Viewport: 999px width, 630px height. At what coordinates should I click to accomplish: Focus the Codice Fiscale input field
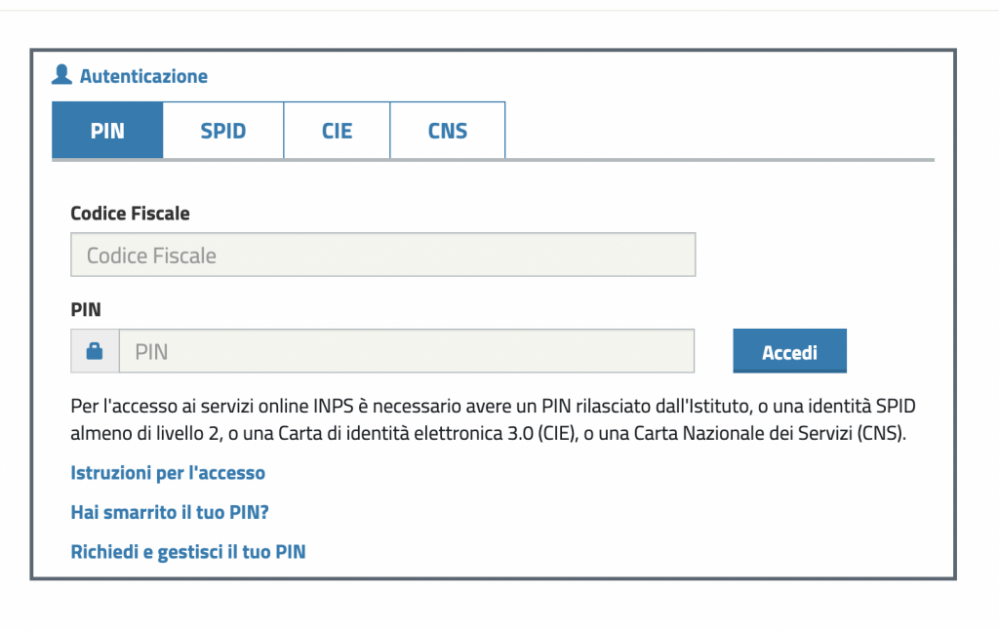[x=383, y=255]
